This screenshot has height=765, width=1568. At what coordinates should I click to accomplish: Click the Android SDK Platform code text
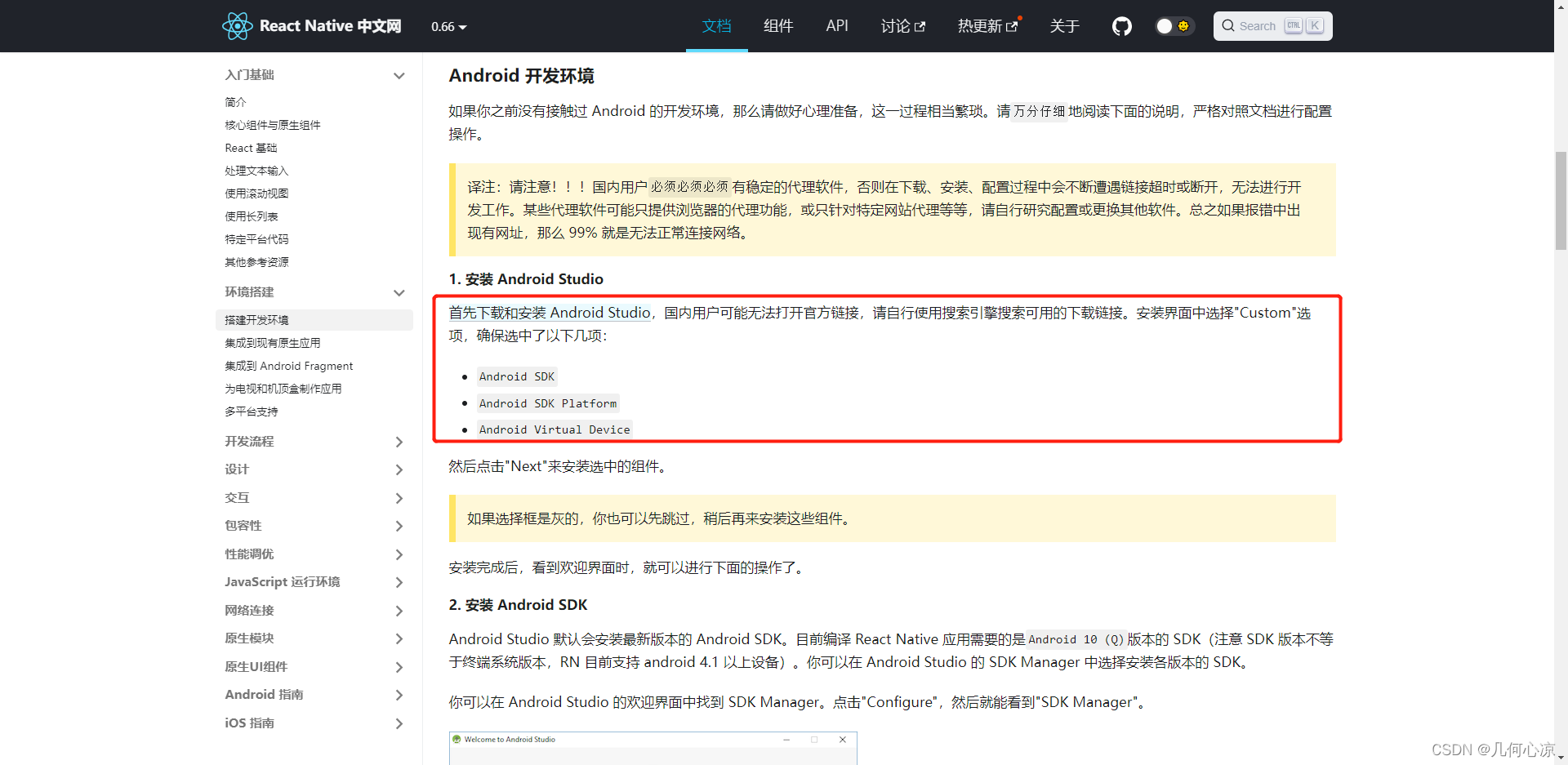click(548, 403)
